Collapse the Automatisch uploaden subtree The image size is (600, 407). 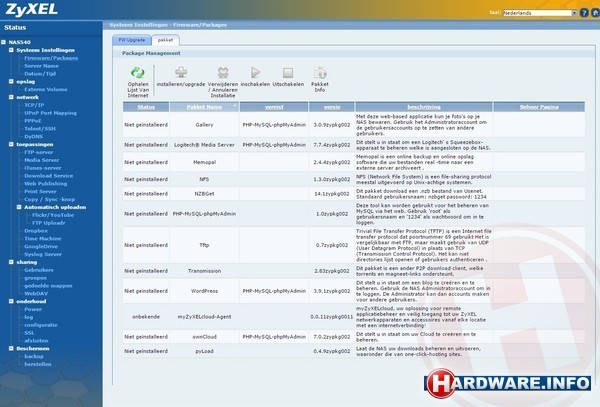click(19, 205)
